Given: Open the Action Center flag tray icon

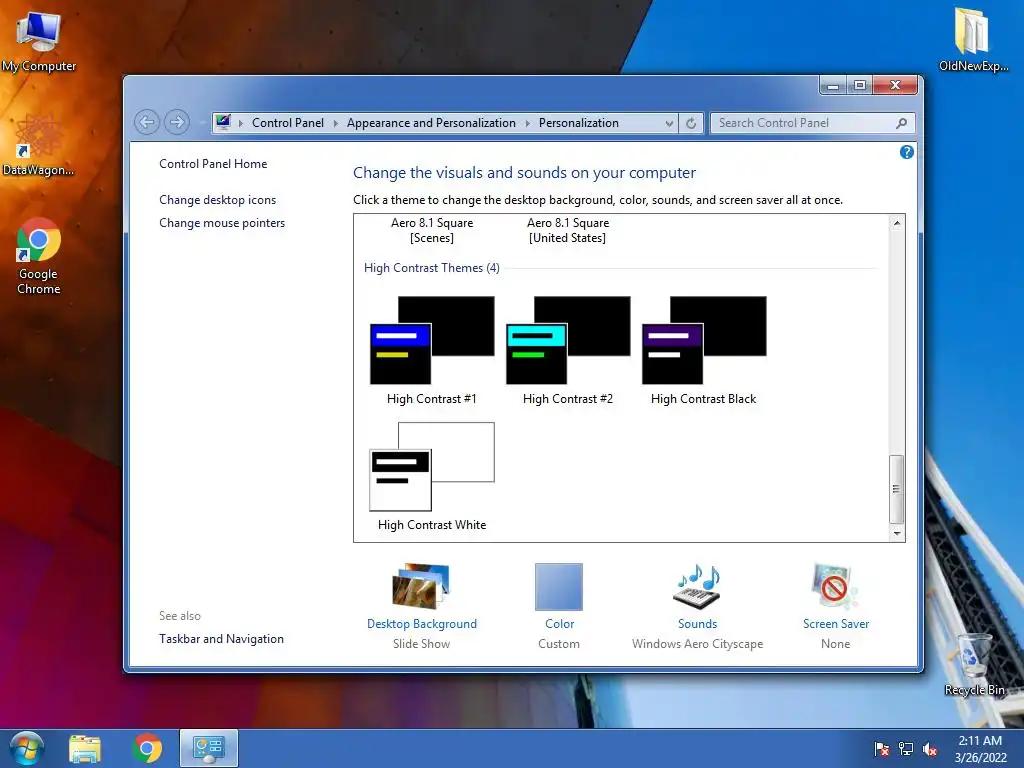Looking at the screenshot, I should tap(882, 749).
